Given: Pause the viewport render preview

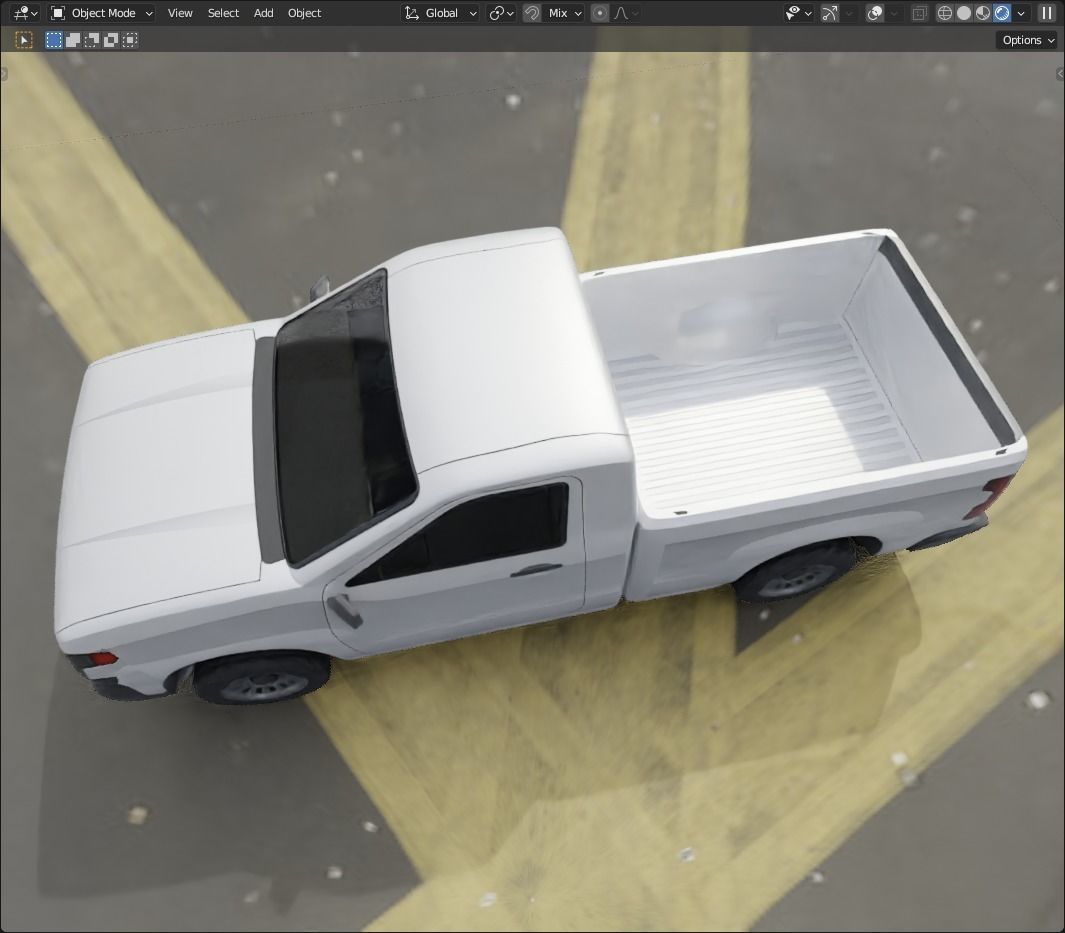Looking at the screenshot, I should 1047,13.
